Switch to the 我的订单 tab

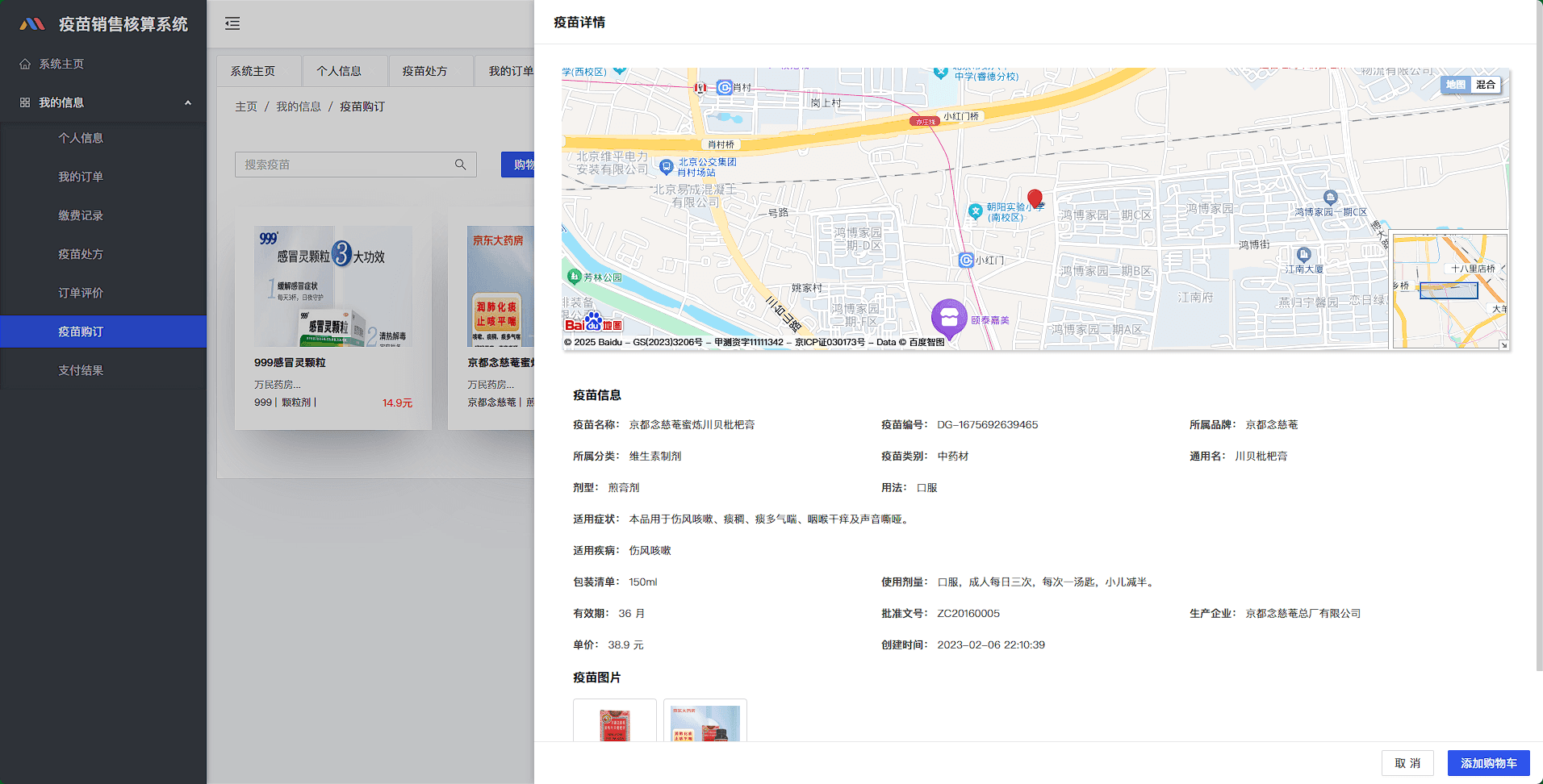pos(505,71)
